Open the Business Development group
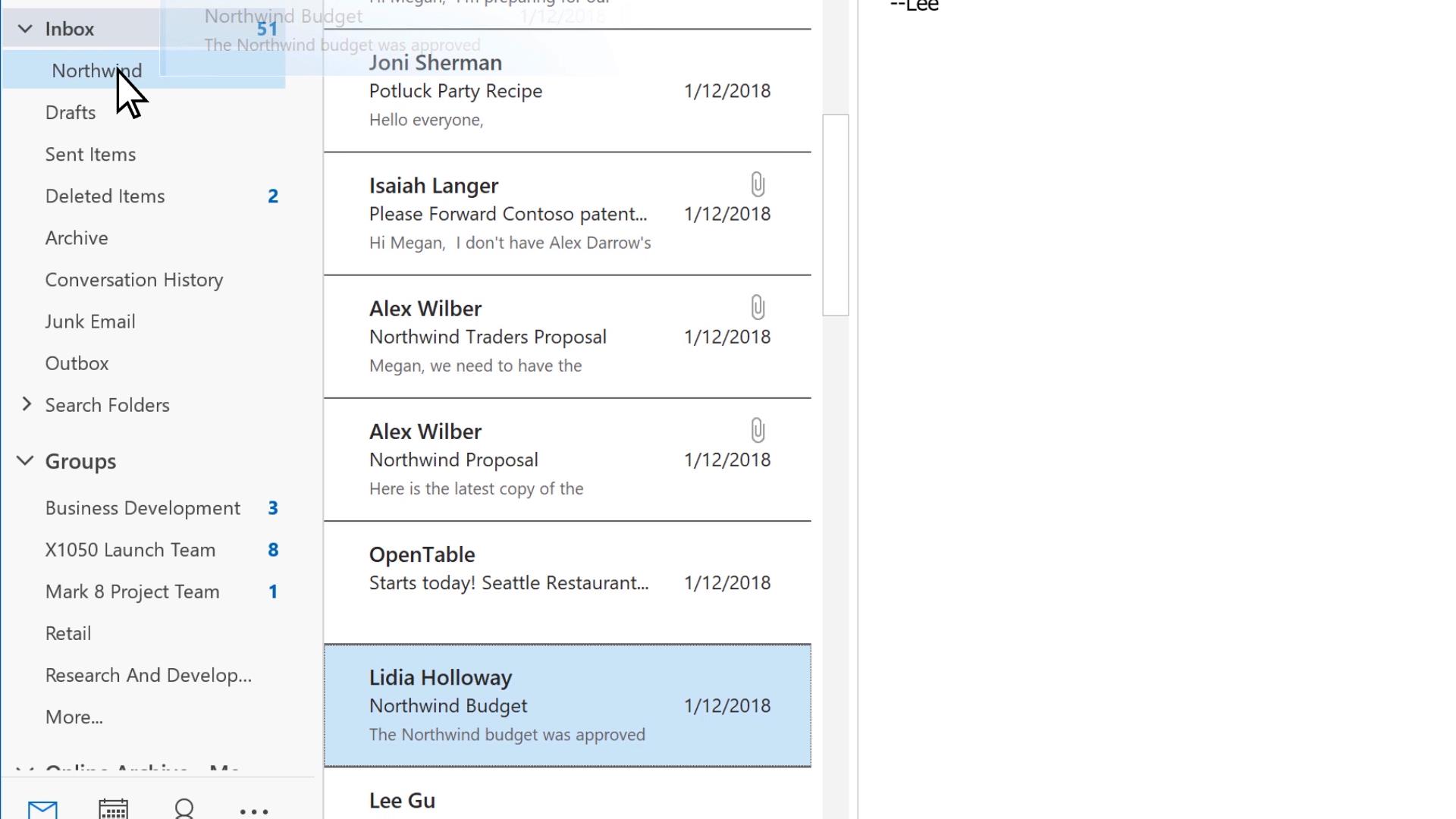The height and width of the screenshot is (819, 1456). 143,508
